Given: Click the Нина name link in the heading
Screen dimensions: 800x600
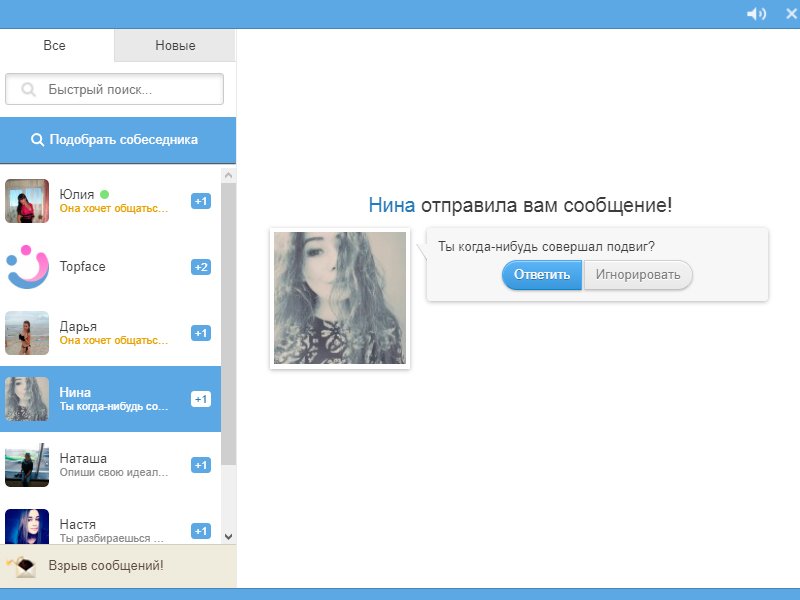Looking at the screenshot, I should pos(391,205).
